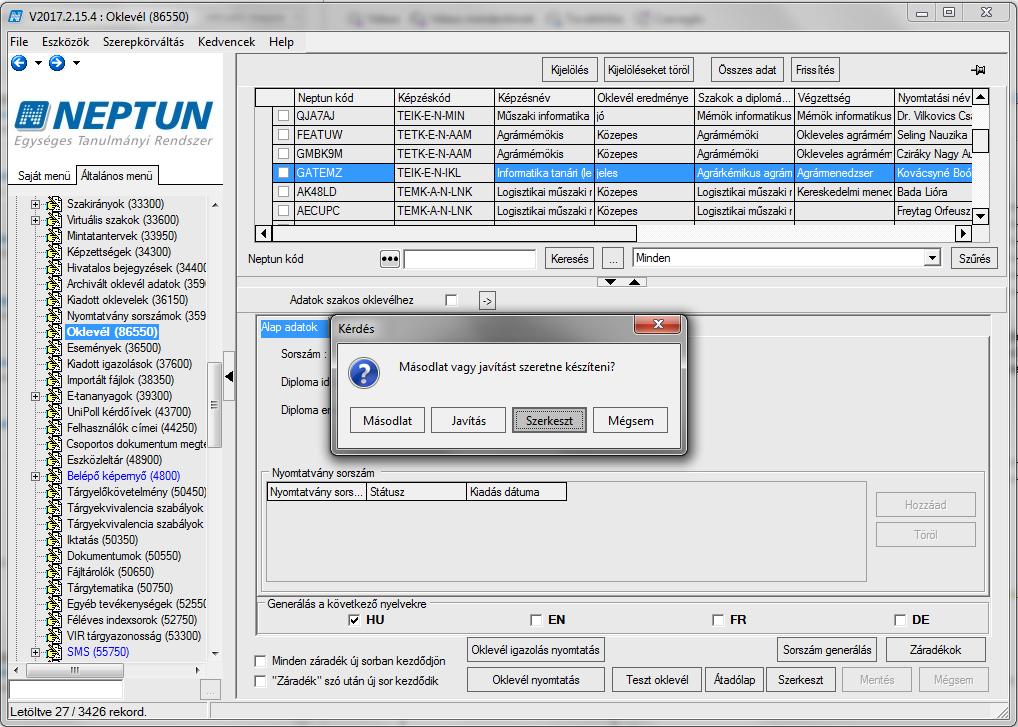Image resolution: width=1018 pixels, height=727 pixels.
Task: Toggle the Adatok szakos oklevélhez checkbox
Action: click(451, 300)
